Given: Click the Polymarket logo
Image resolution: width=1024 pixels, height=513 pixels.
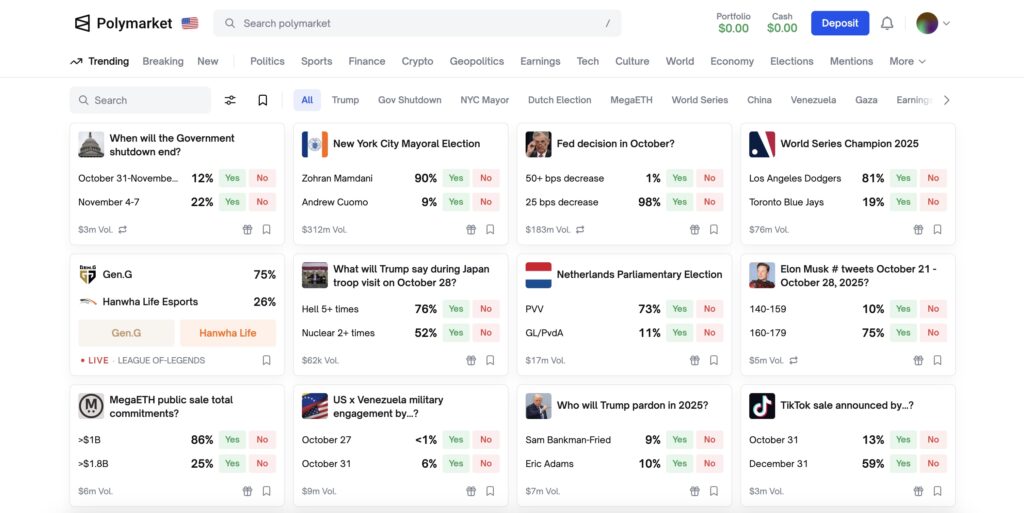Looking at the screenshot, I should point(123,23).
